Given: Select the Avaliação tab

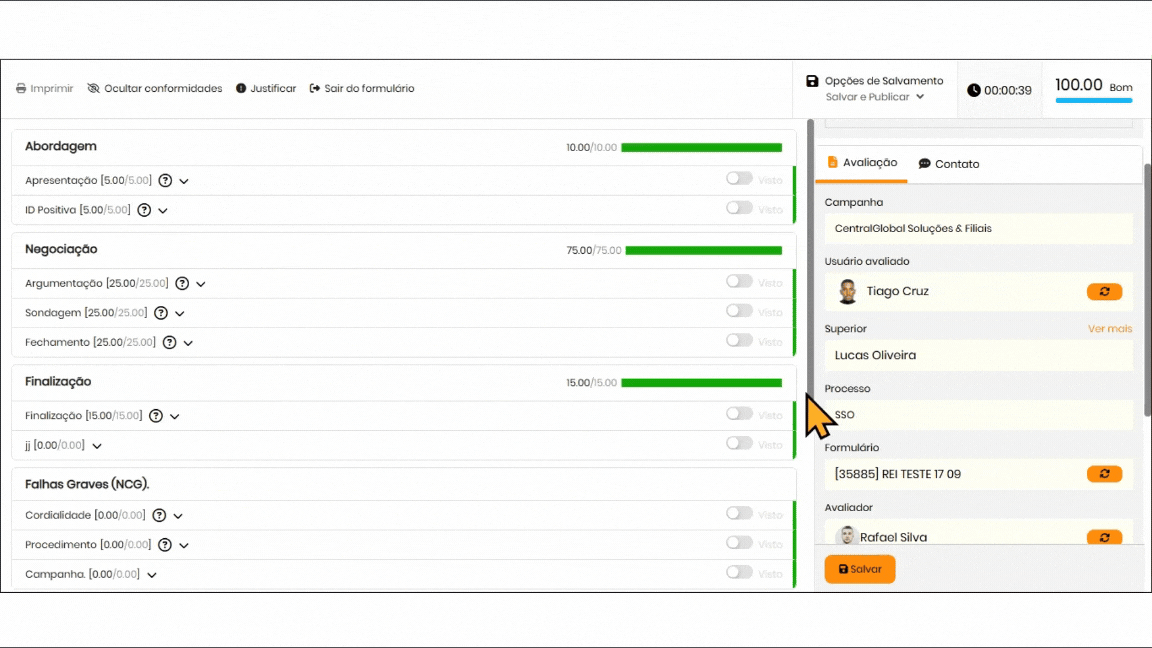Looking at the screenshot, I should (x=862, y=163).
